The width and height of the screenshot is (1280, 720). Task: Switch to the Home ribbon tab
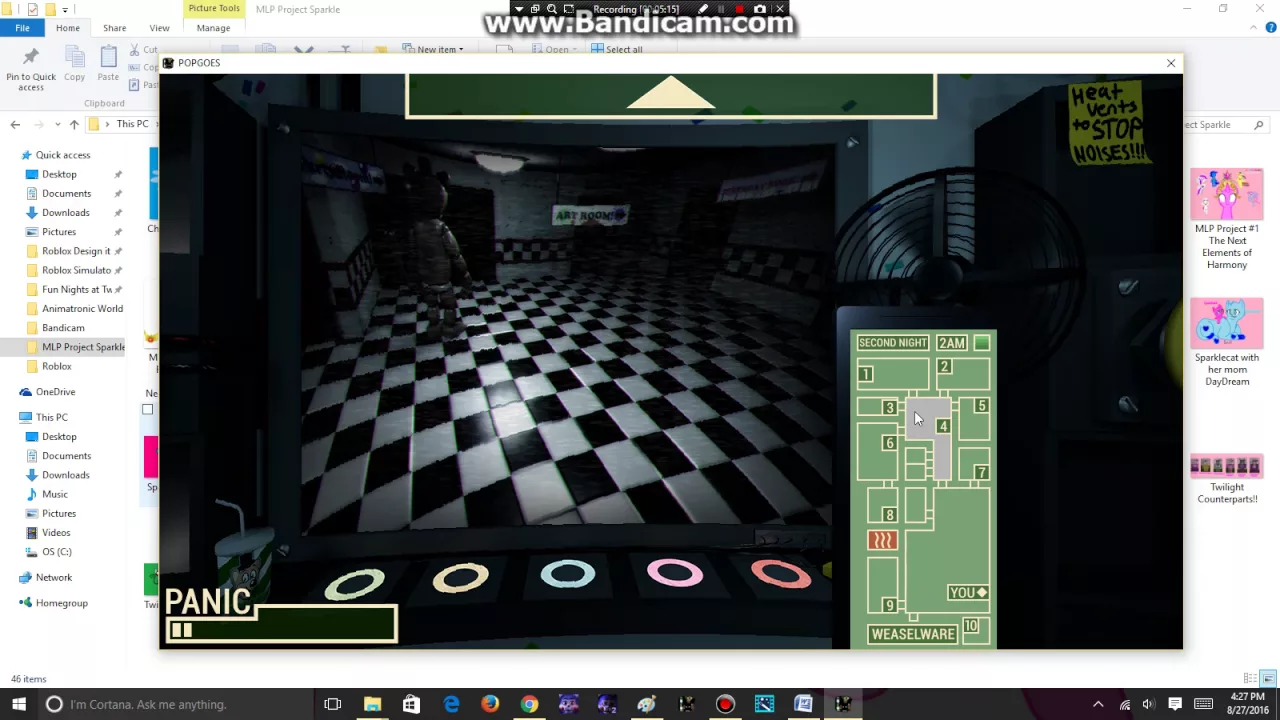[x=68, y=28]
